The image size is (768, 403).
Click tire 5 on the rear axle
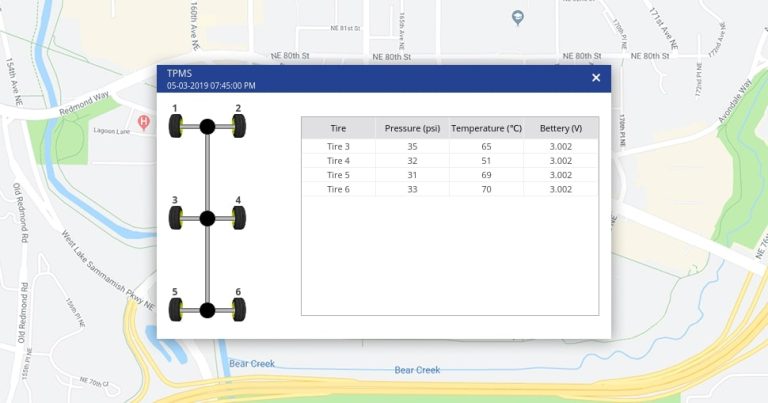coord(175,310)
